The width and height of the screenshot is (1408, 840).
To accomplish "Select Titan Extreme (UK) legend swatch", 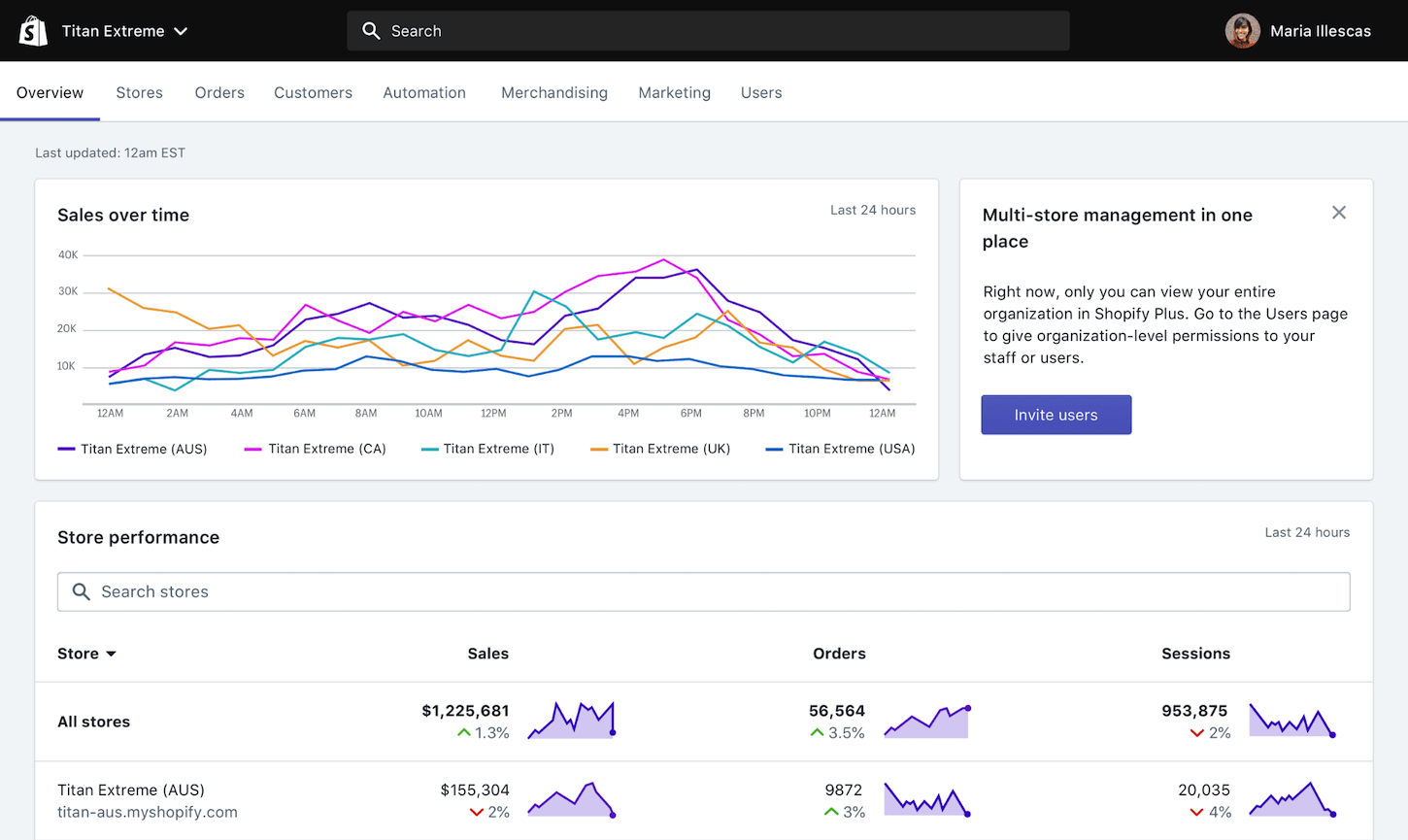I will point(599,449).
